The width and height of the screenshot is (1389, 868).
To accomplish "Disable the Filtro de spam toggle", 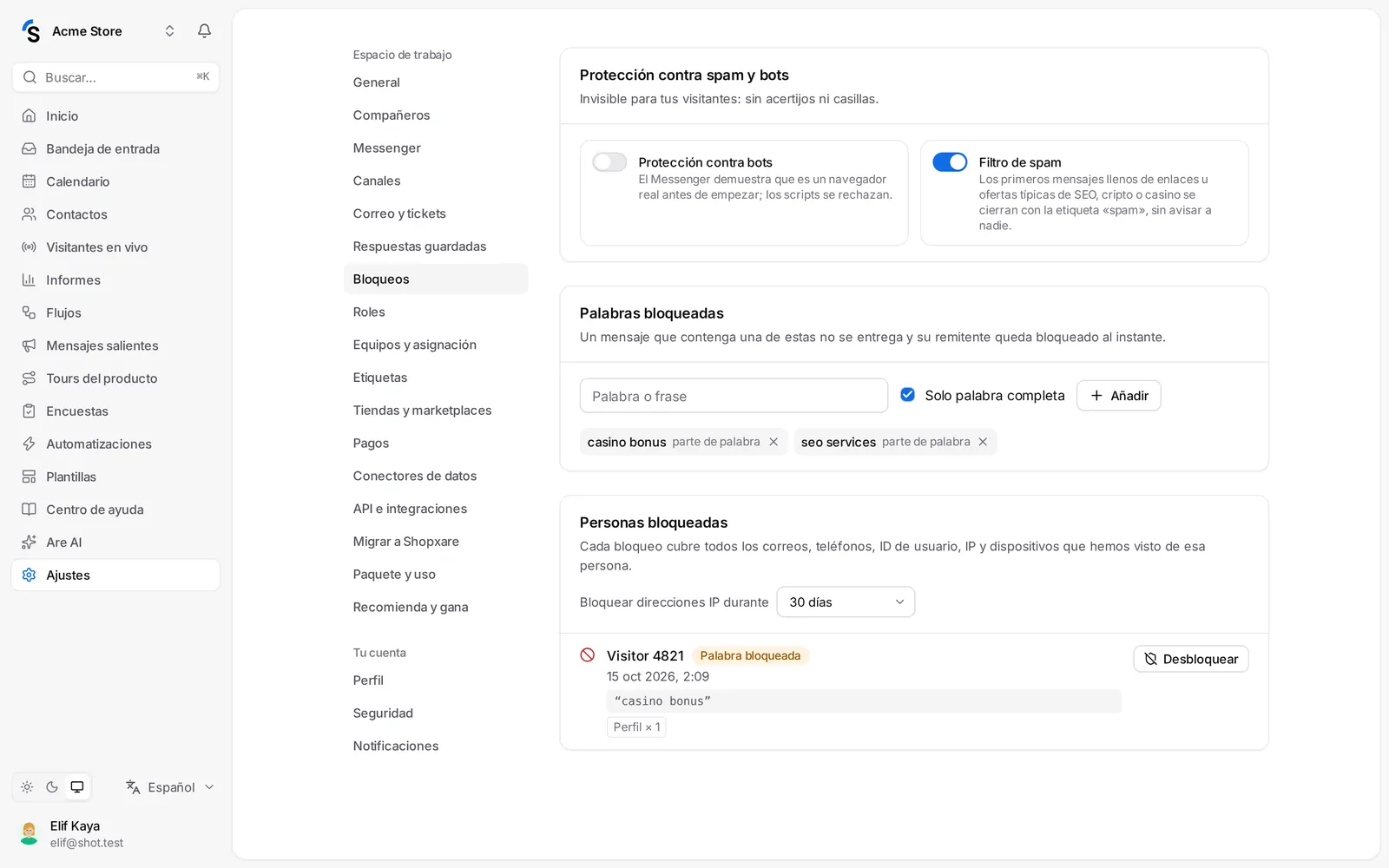I will pyautogui.click(x=950, y=162).
